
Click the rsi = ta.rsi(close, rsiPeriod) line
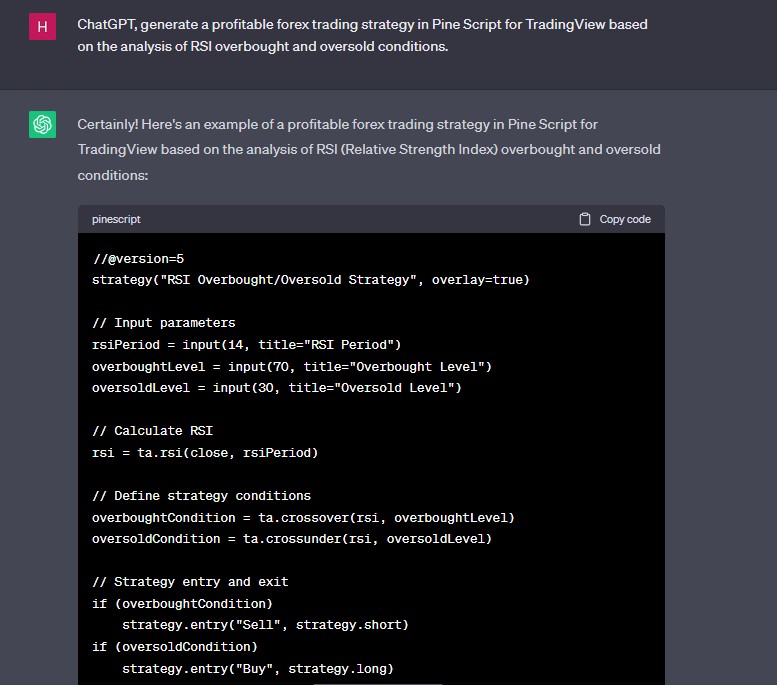click(x=205, y=453)
